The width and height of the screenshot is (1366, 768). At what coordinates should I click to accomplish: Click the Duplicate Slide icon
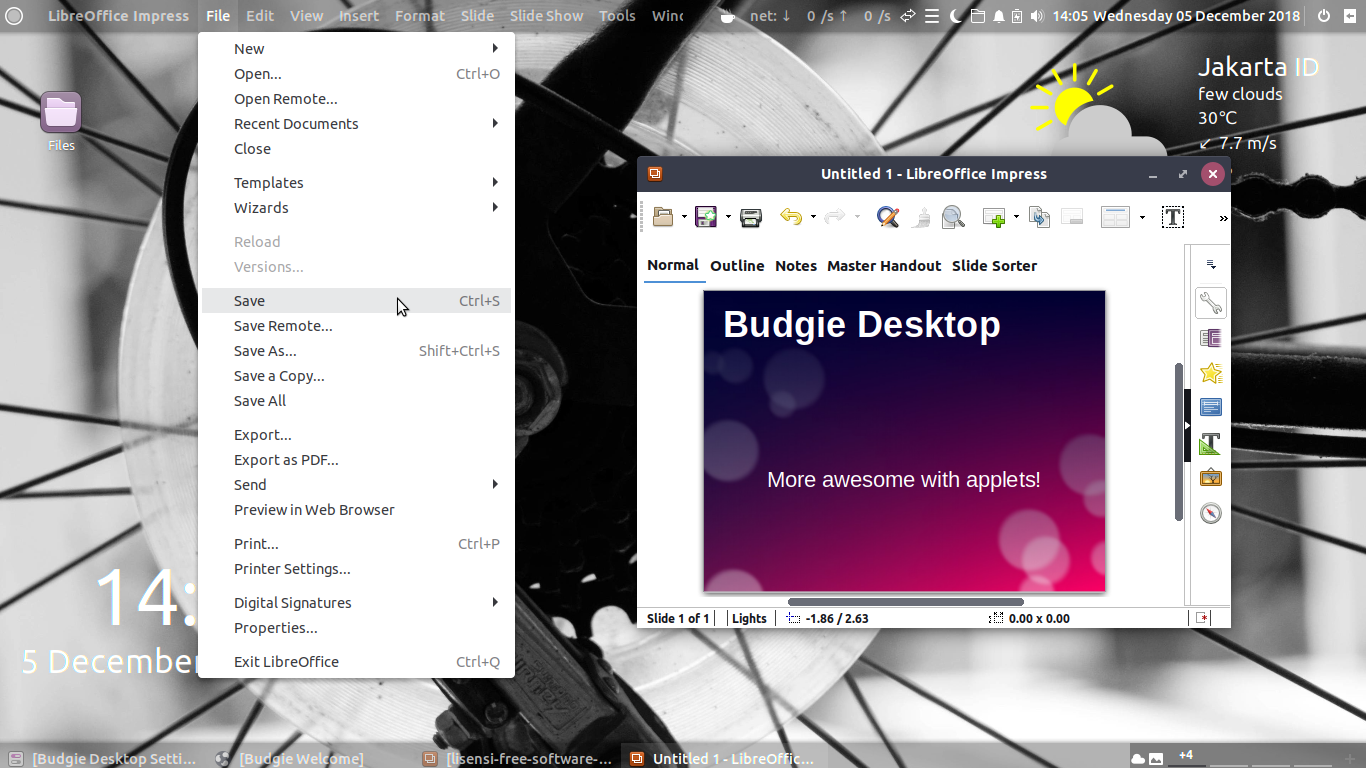tap(1040, 217)
